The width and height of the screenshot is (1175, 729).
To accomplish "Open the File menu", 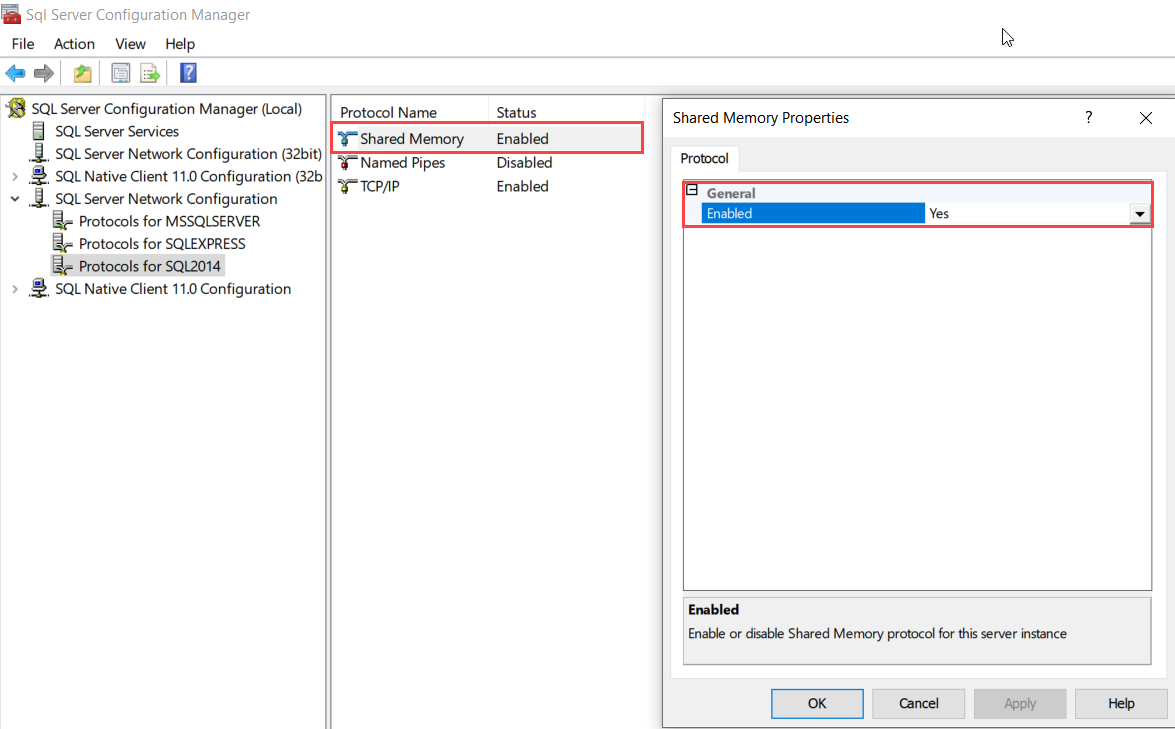I will 22,44.
